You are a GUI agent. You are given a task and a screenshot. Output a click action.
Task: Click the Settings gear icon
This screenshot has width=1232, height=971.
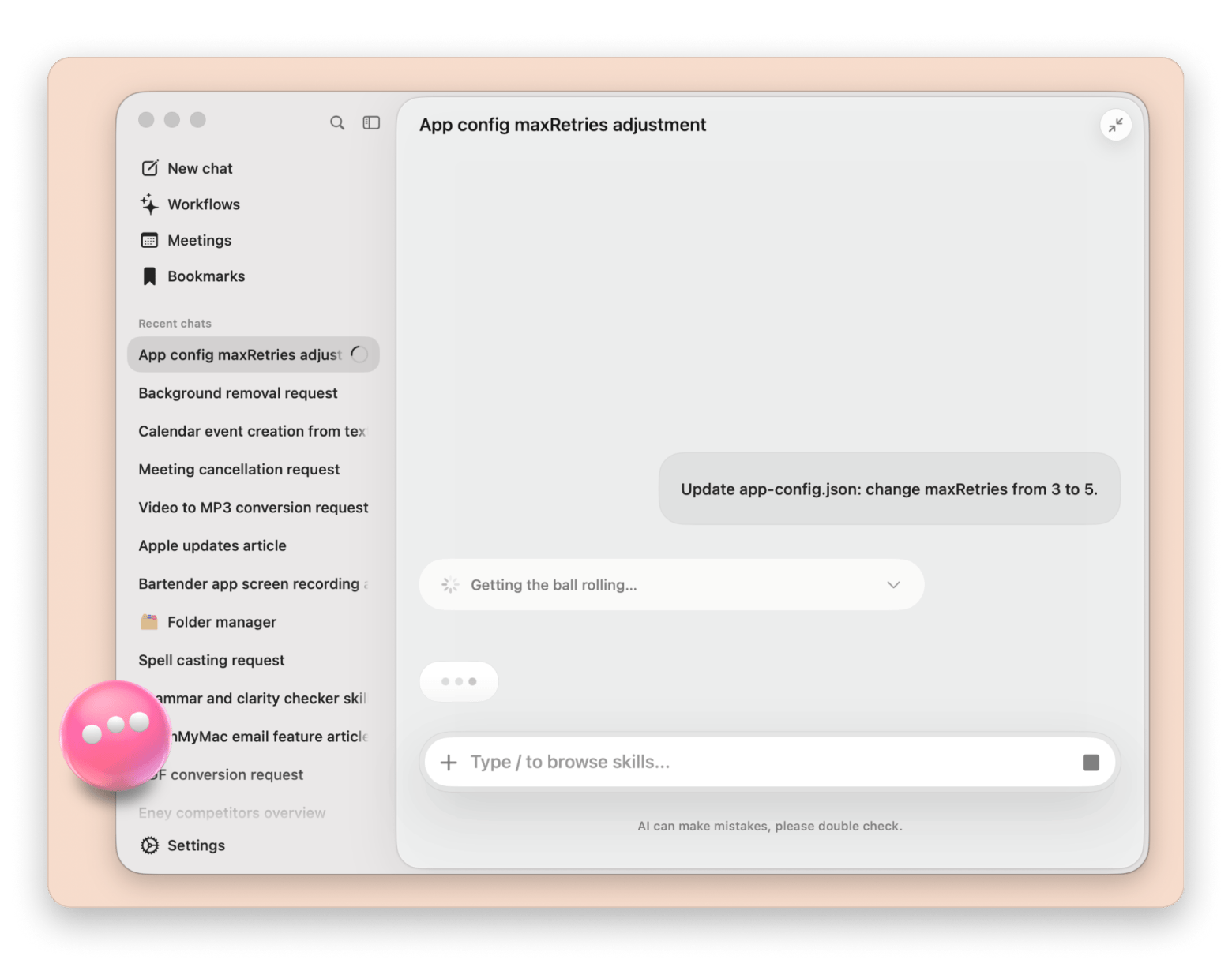tap(149, 845)
